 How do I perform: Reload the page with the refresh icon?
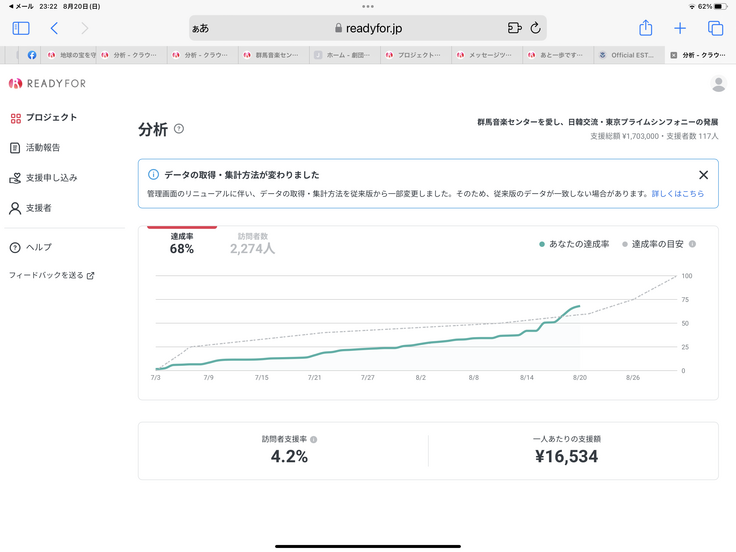pyautogui.click(x=536, y=28)
